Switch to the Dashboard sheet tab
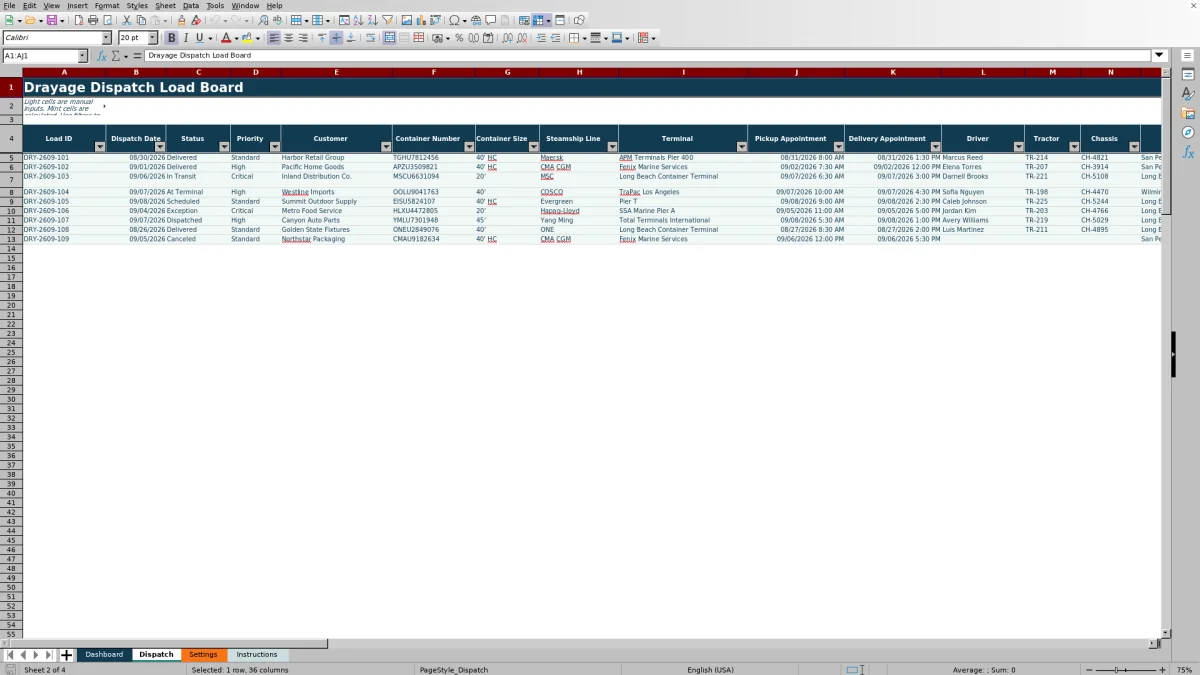Image resolution: width=1200 pixels, height=675 pixels. (x=104, y=655)
